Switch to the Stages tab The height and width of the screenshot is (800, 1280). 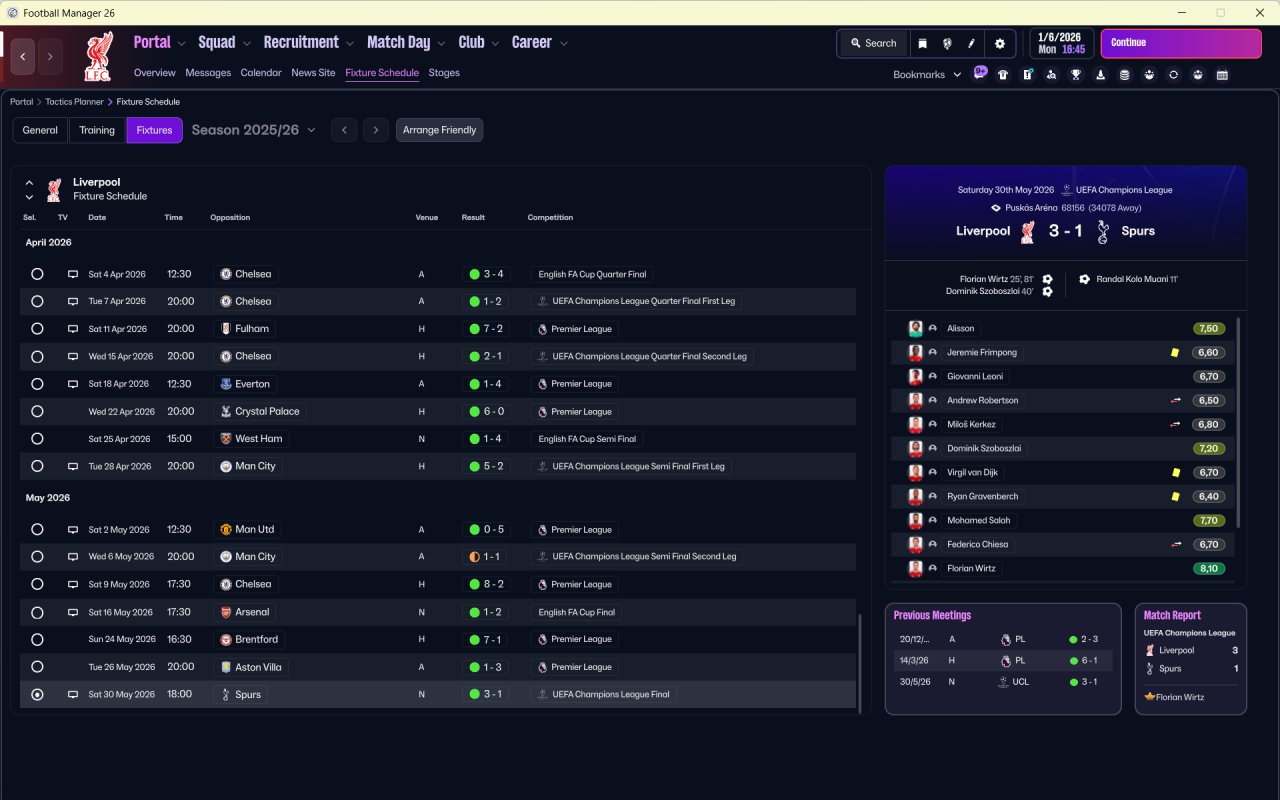[444, 73]
